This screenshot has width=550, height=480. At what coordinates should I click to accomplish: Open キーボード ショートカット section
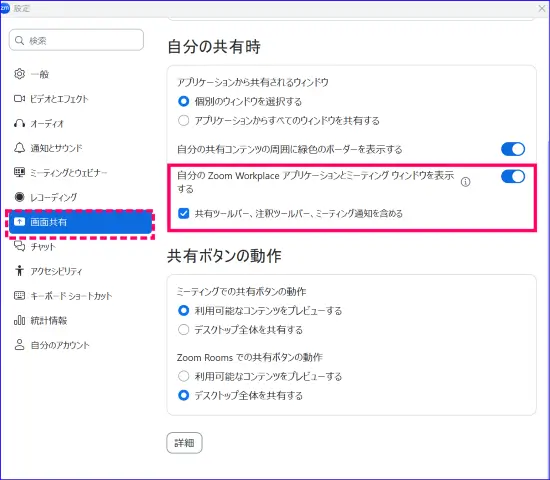coord(81,295)
